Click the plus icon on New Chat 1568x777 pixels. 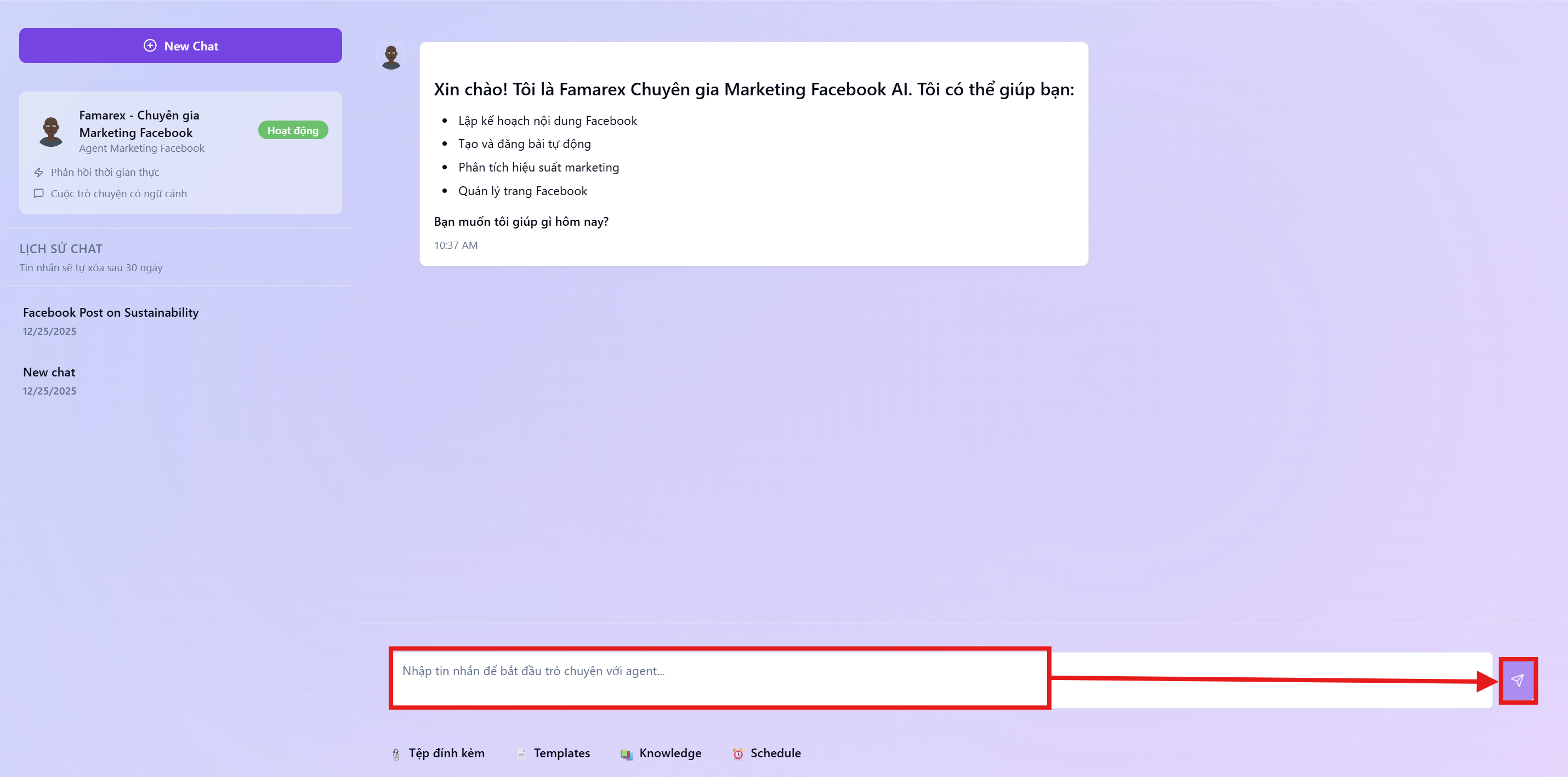click(x=150, y=45)
